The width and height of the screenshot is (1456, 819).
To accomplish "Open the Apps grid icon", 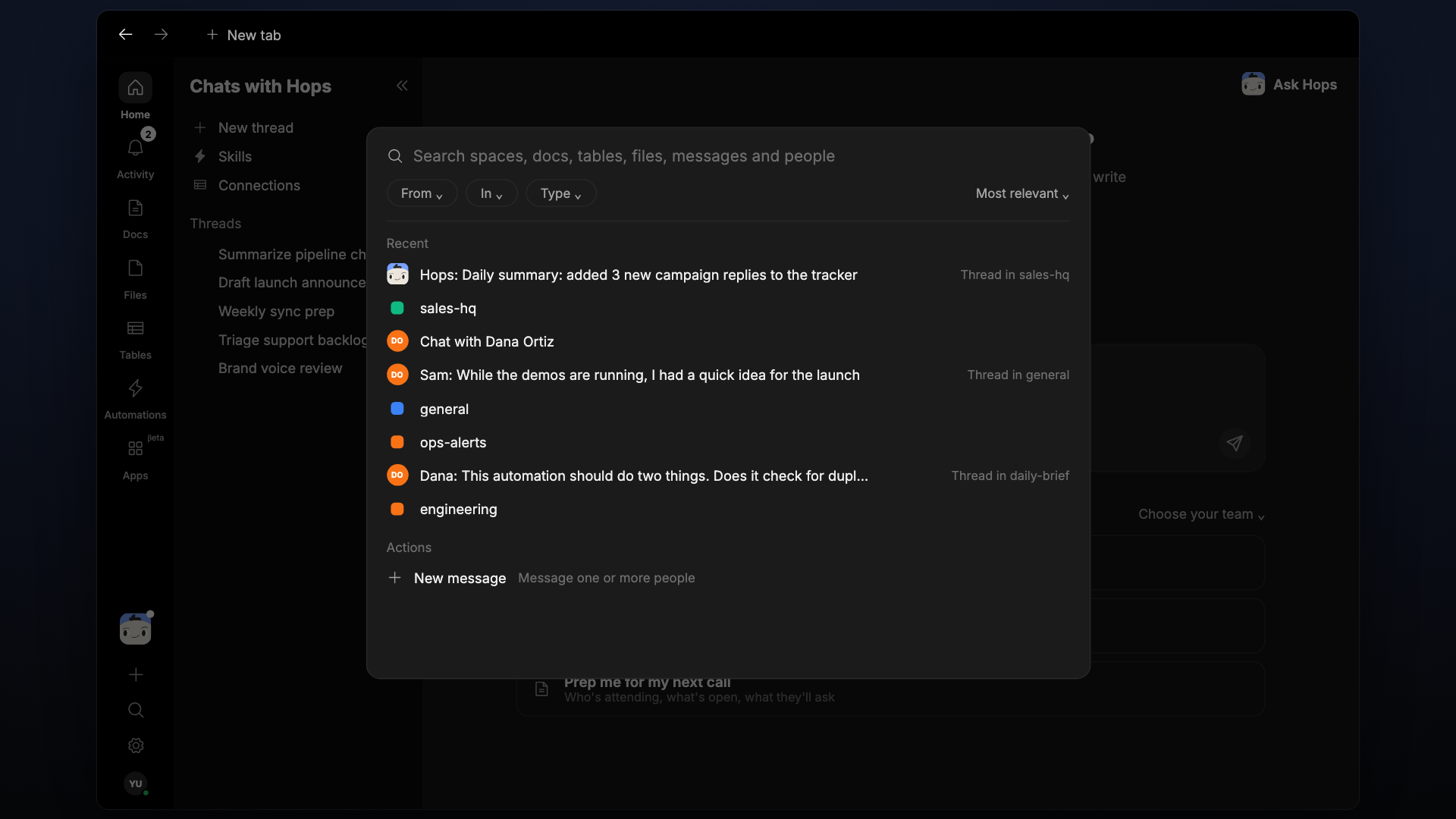I will coord(135,449).
